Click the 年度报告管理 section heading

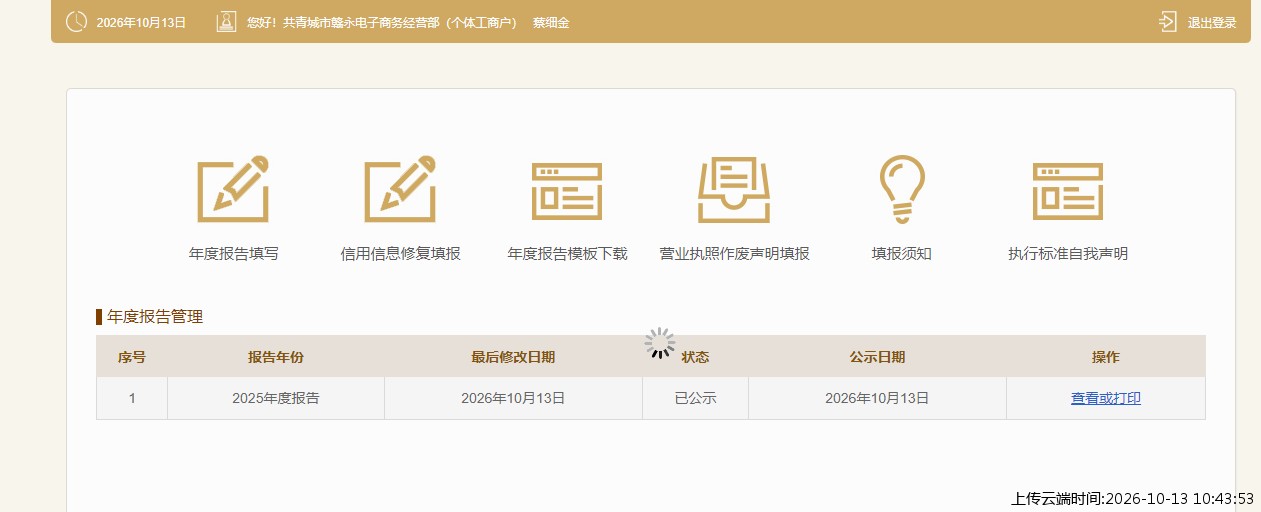pyautogui.click(x=155, y=317)
